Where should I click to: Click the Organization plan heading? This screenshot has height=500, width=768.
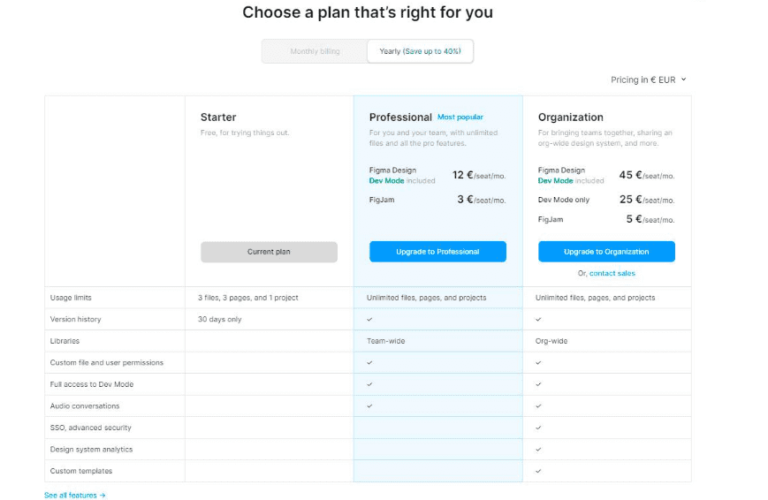tap(570, 117)
